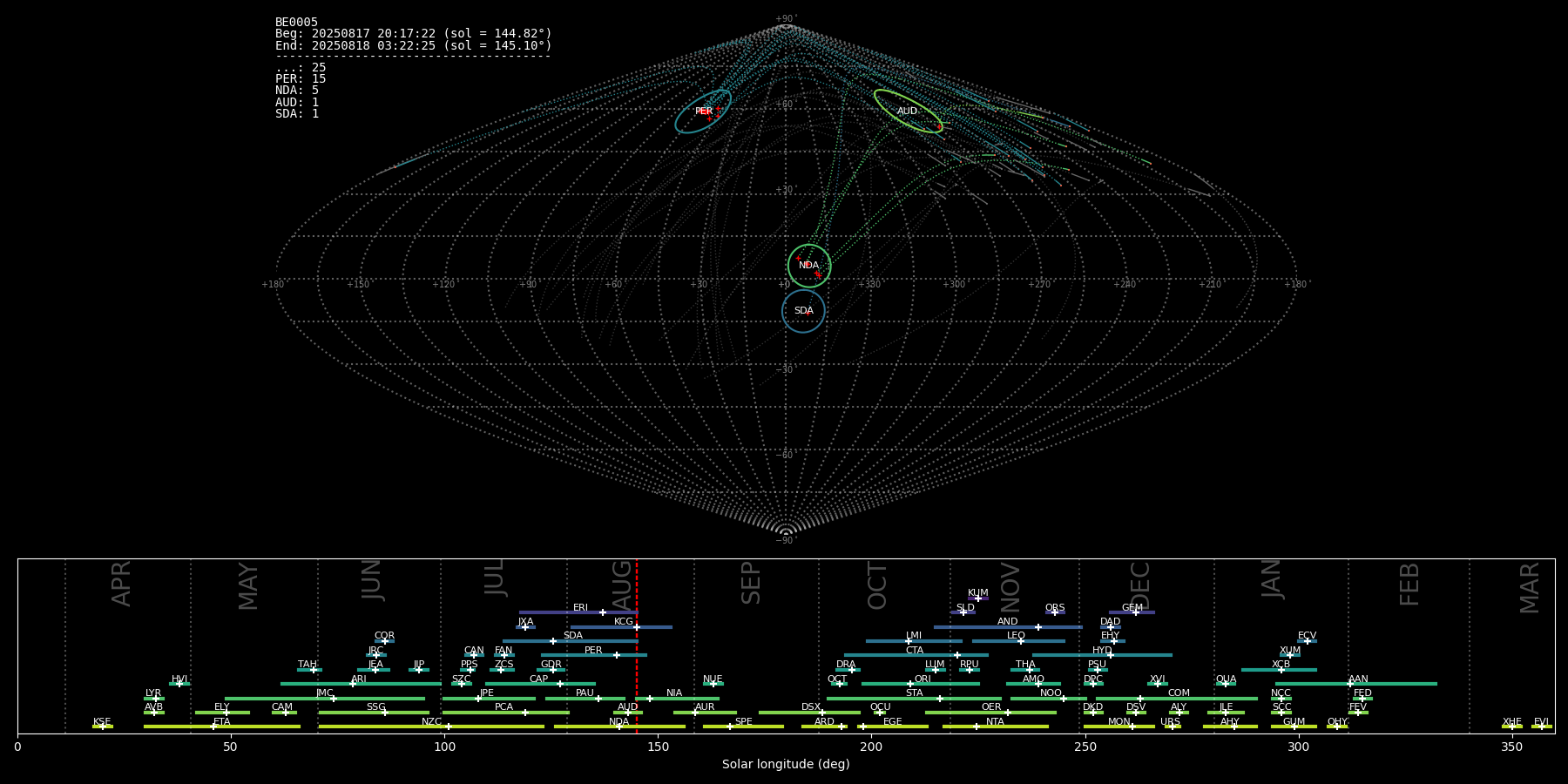
Task: Select the EVI shower label
Action: click(1541, 722)
